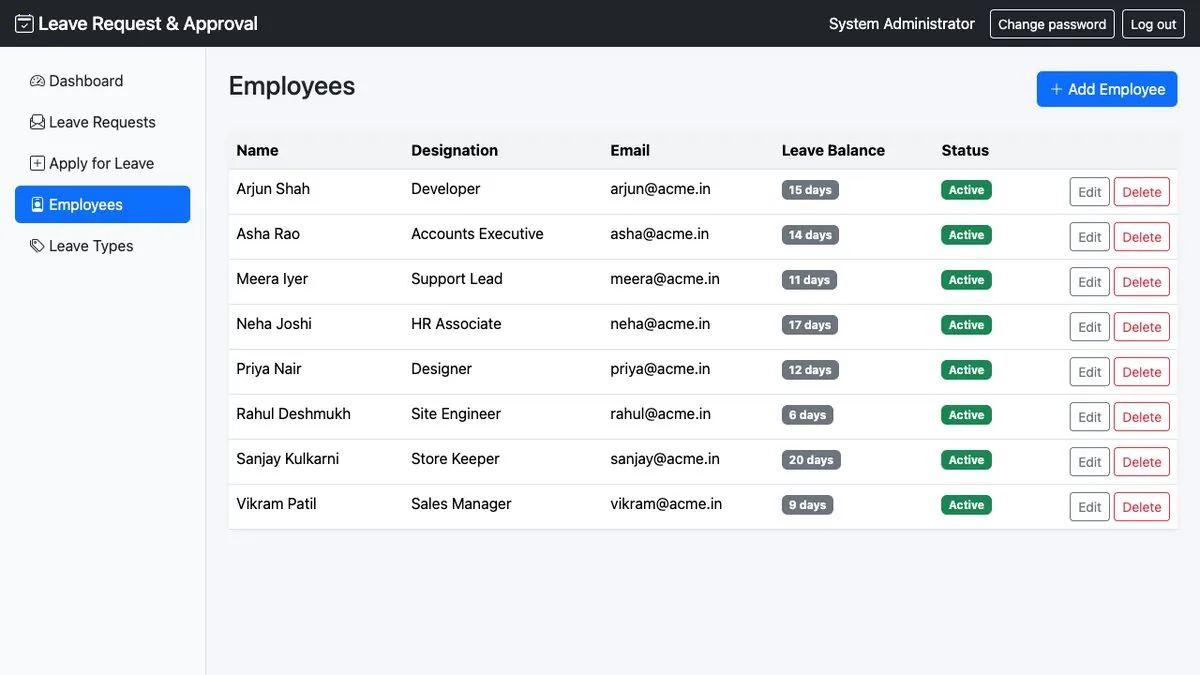This screenshot has width=1200, height=675.
Task: Click the email vikram@acme.in
Action: click(x=666, y=504)
